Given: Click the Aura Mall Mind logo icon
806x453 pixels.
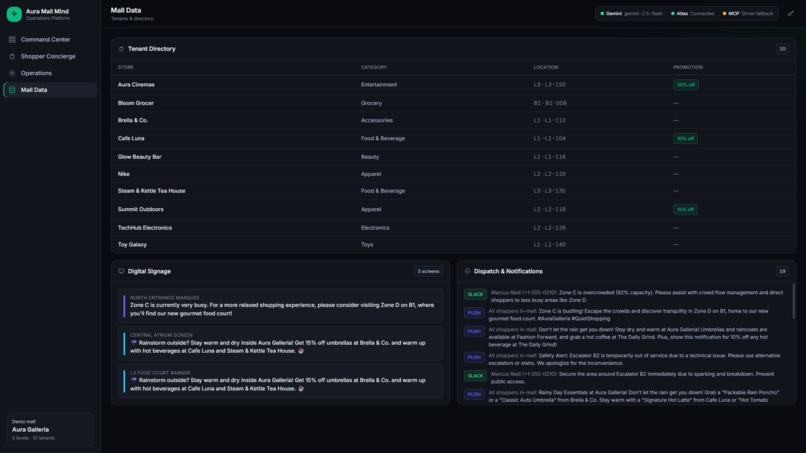Looking at the screenshot, I should coord(14,14).
